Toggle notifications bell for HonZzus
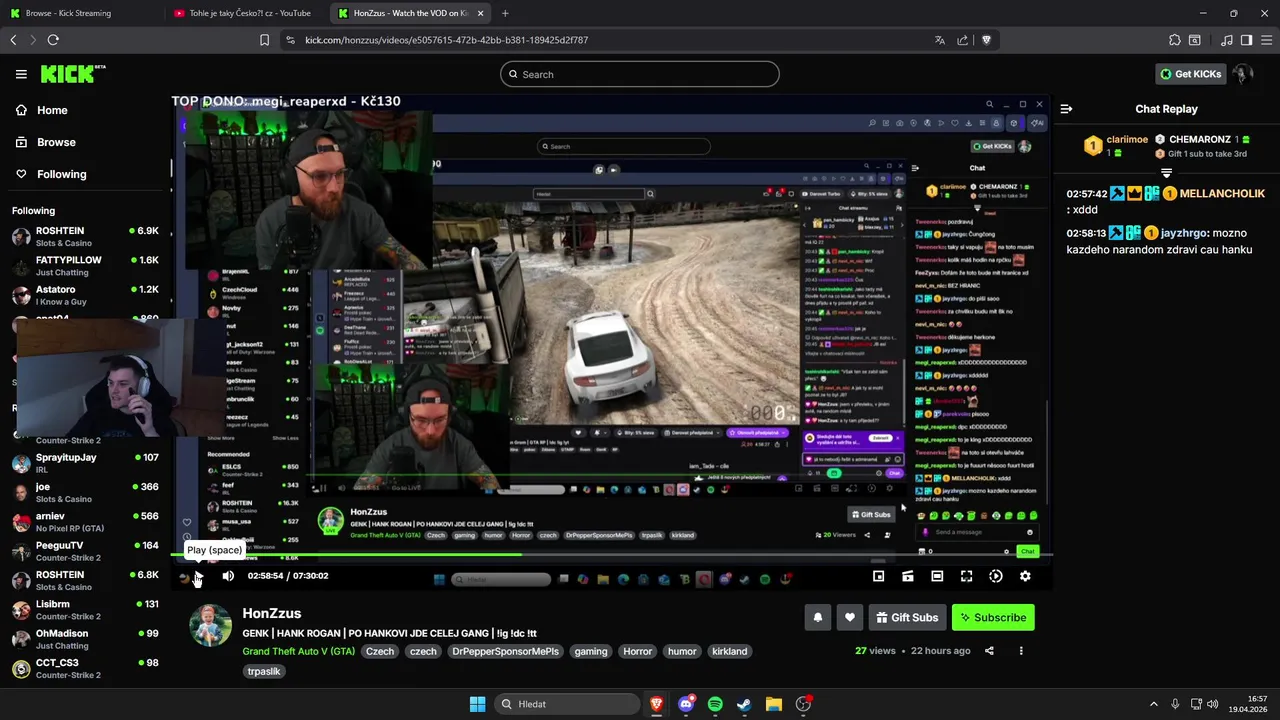 (817, 618)
